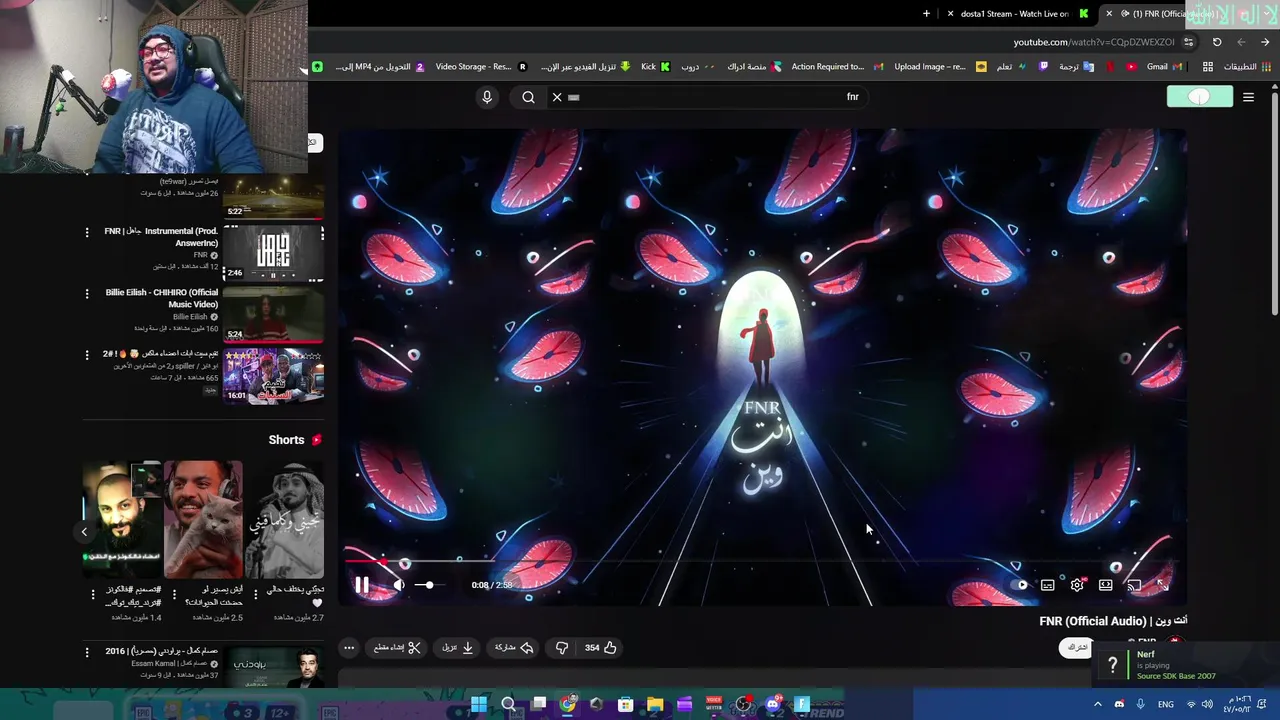Open the Essam Kamal 2016 video title
Screen dimensions: 1280x720
coord(162,651)
